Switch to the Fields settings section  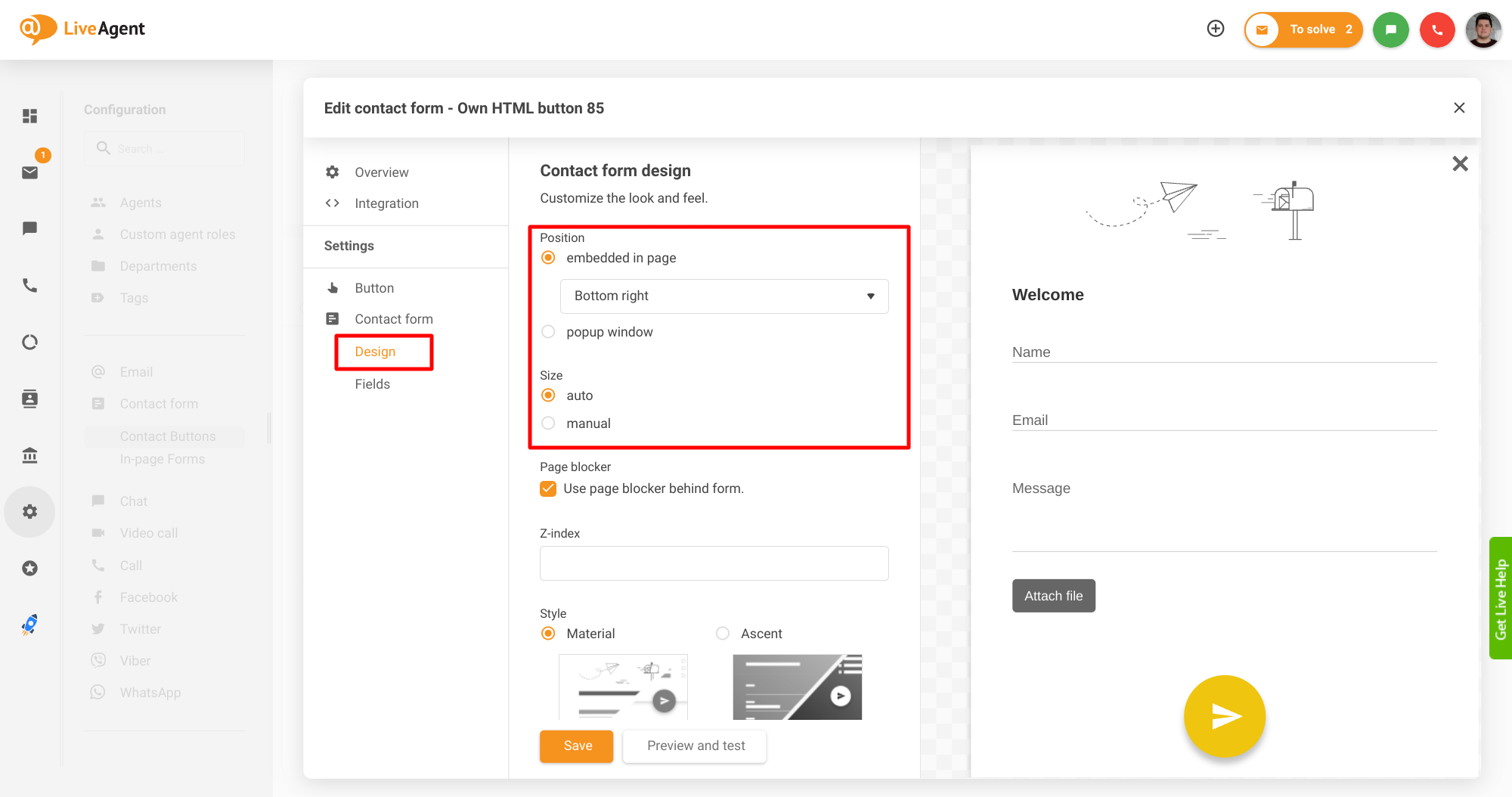coord(372,383)
